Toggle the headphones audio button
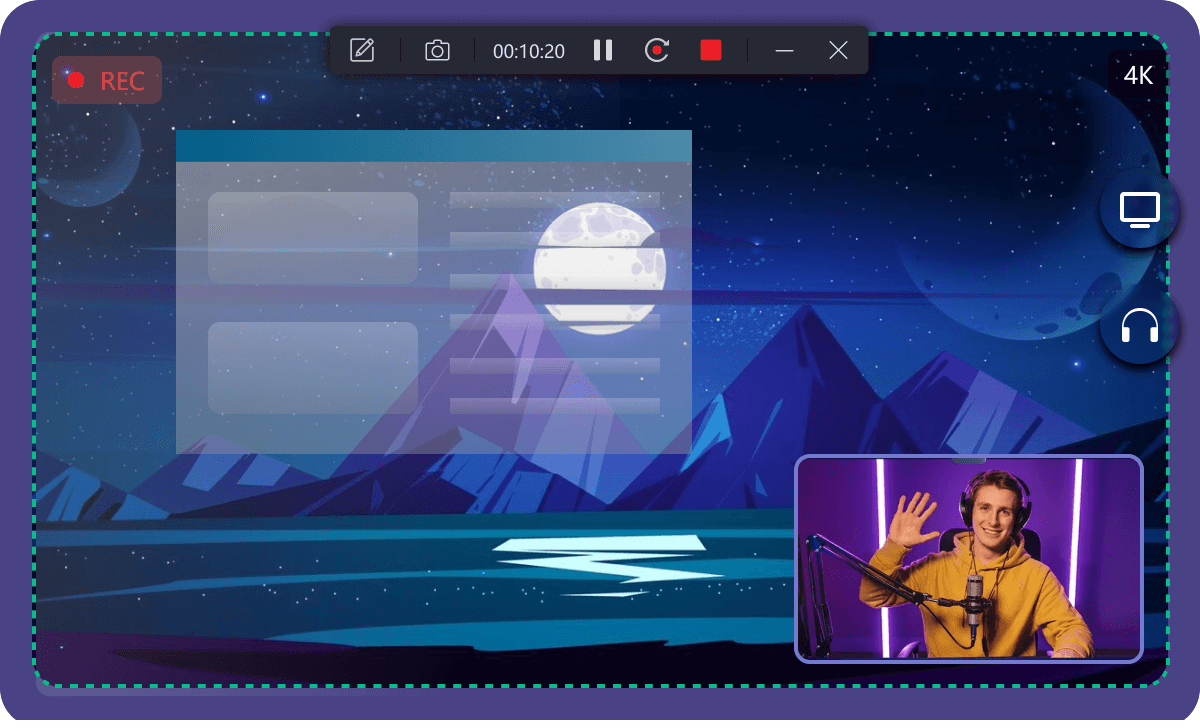Viewport: 1200px width, 728px height. (x=1139, y=326)
